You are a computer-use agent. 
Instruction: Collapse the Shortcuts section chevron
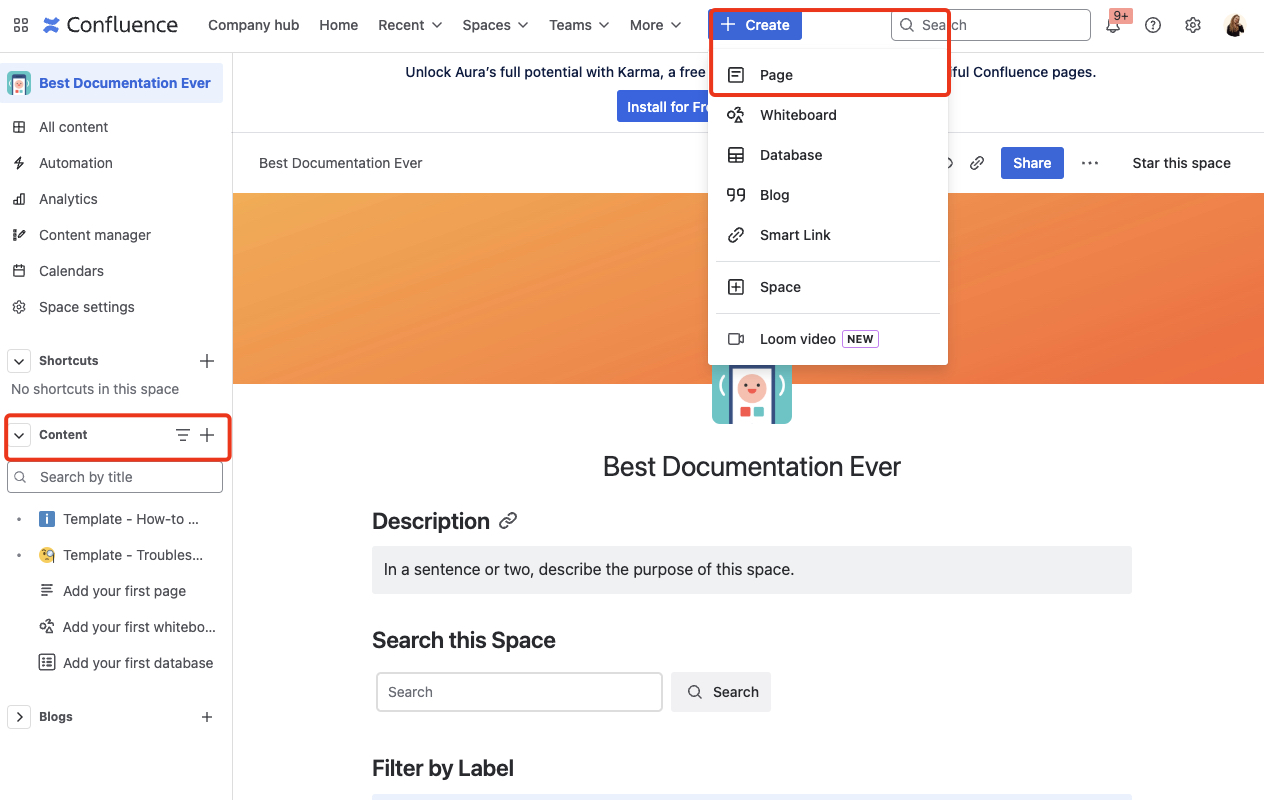coord(18,360)
